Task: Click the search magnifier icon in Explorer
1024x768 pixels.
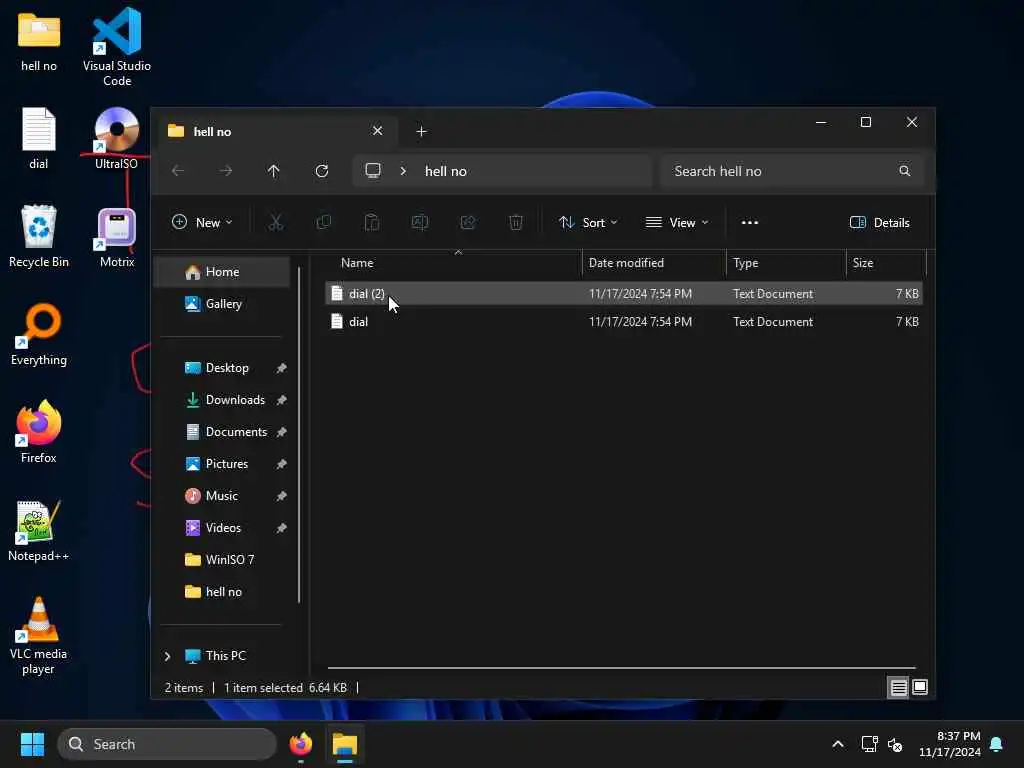Action: click(x=904, y=171)
